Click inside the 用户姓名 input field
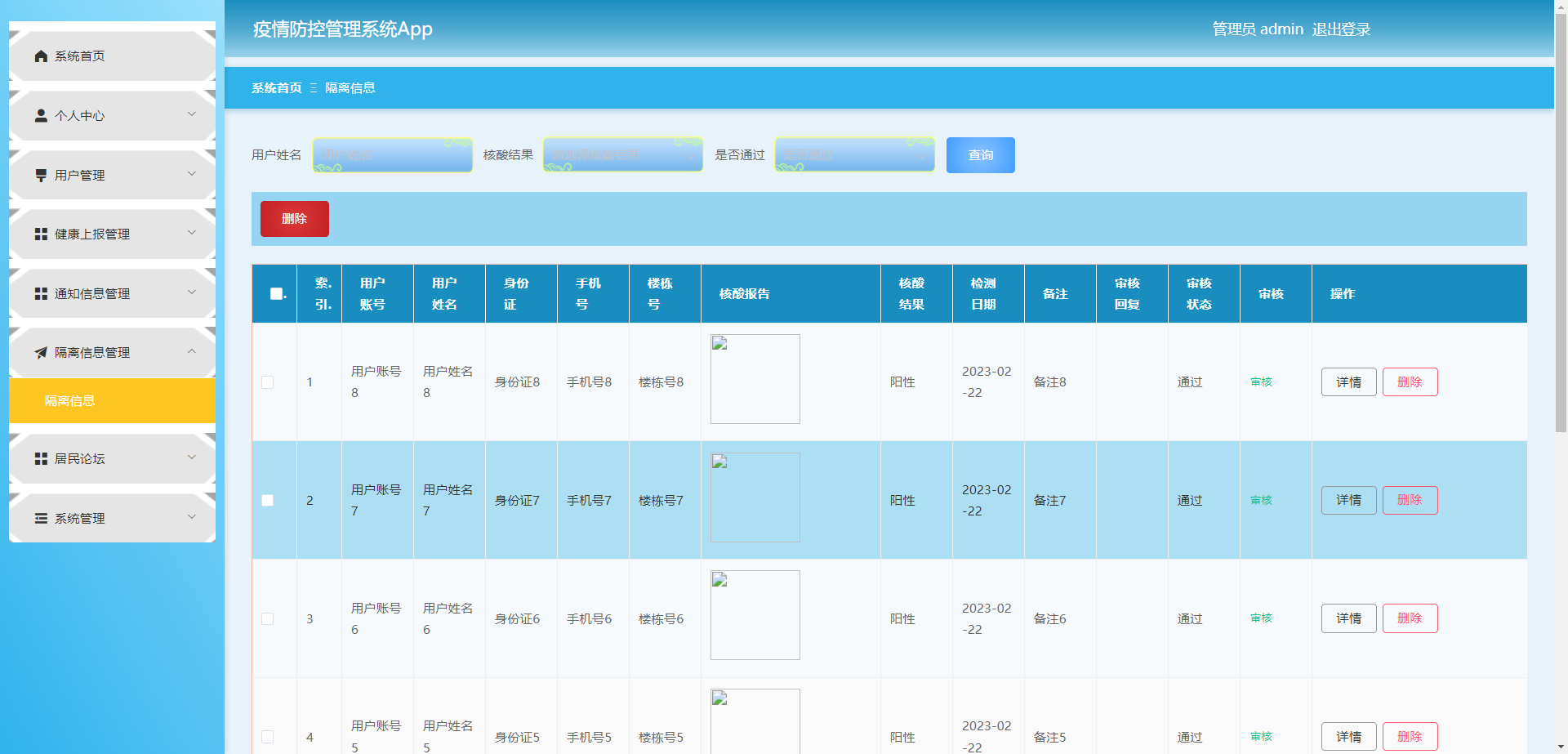The width and height of the screenshot is (1568, 754). [x=391, y=154]
